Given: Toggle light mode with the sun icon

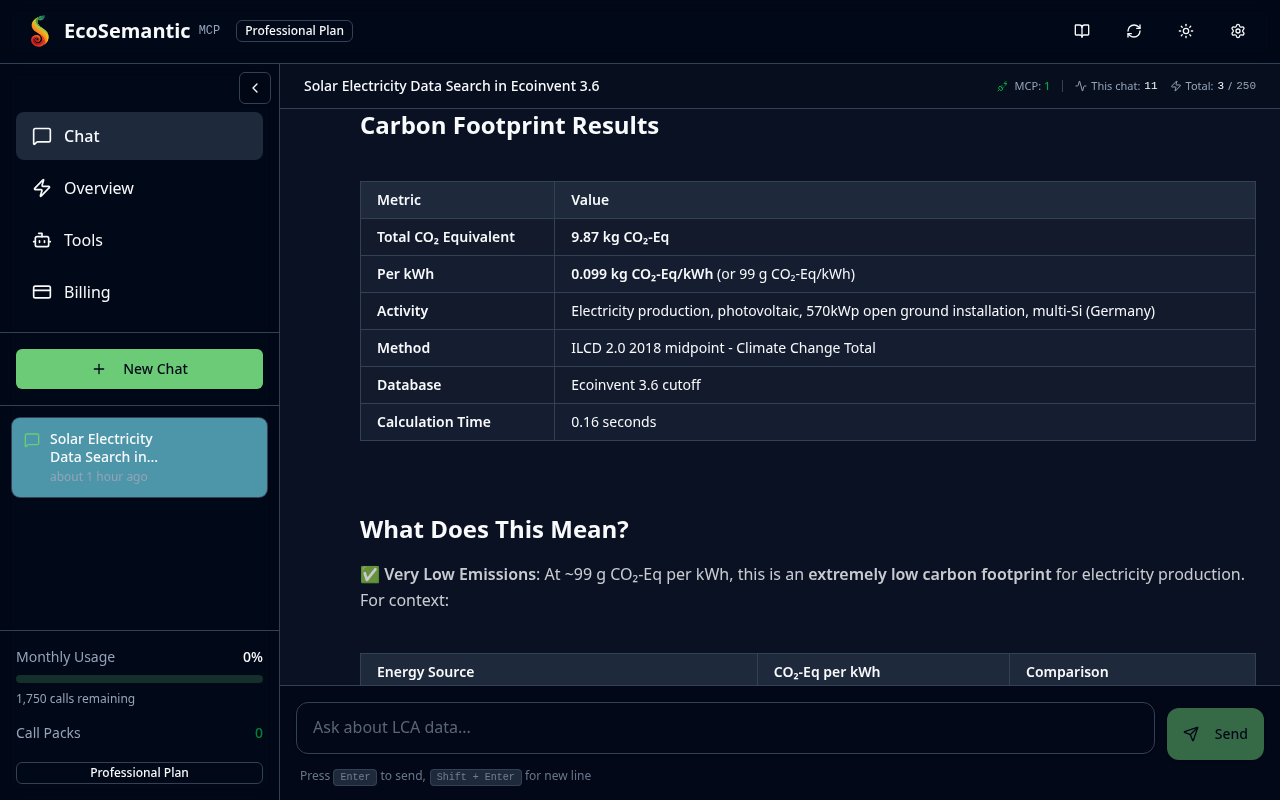Looking at the screenshot, I should (x=1185, y=31).
